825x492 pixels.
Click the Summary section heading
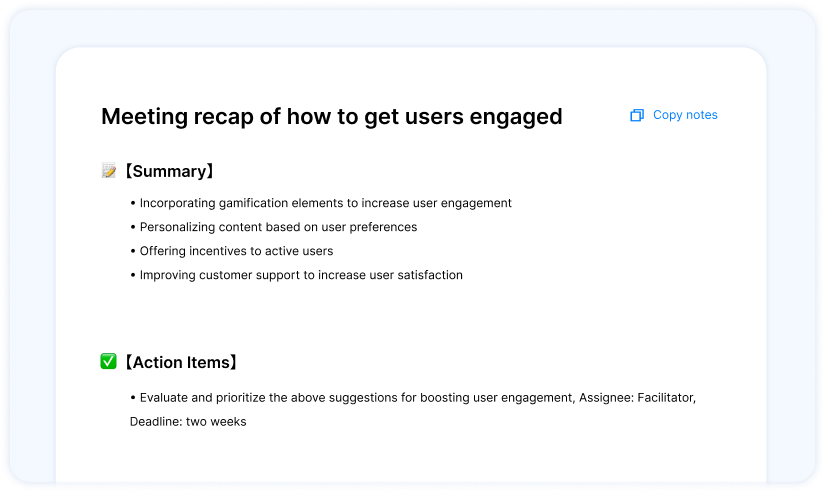coord(169,171)
